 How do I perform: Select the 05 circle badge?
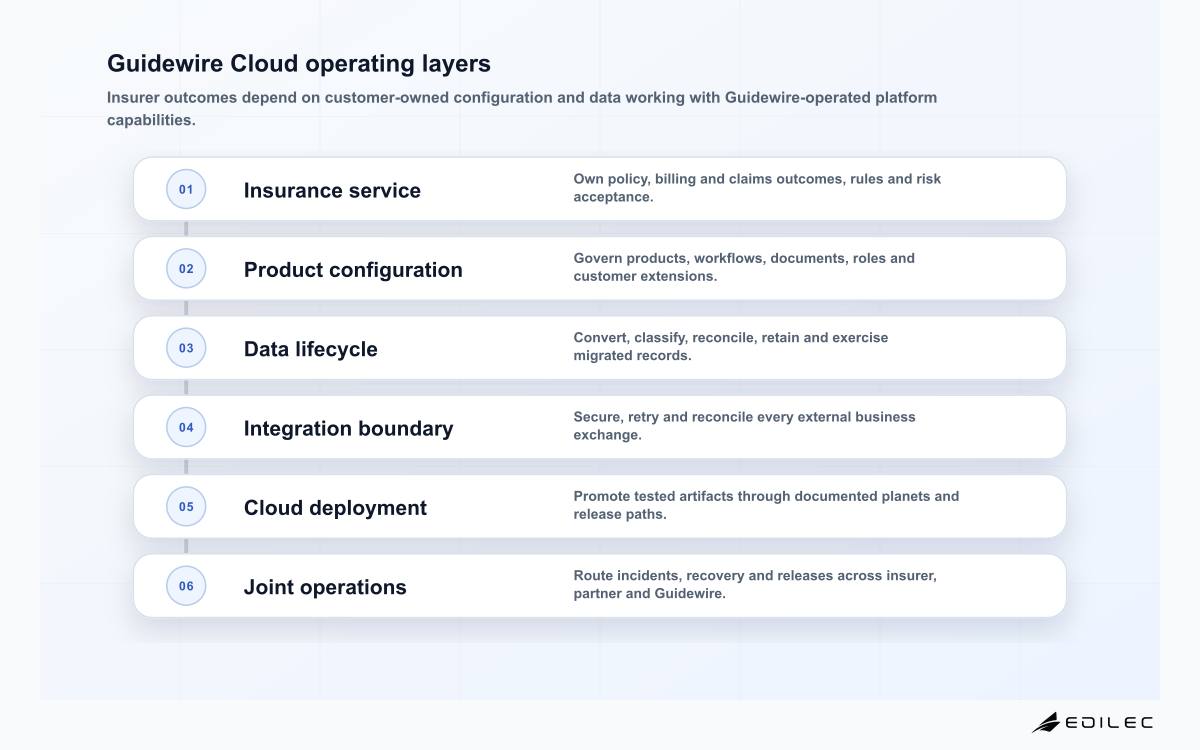[x=186, y=506]
